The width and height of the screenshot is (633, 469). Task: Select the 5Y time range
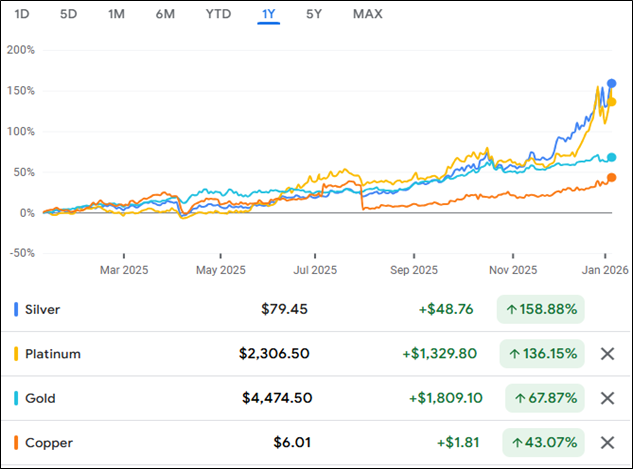pos(314,14)
